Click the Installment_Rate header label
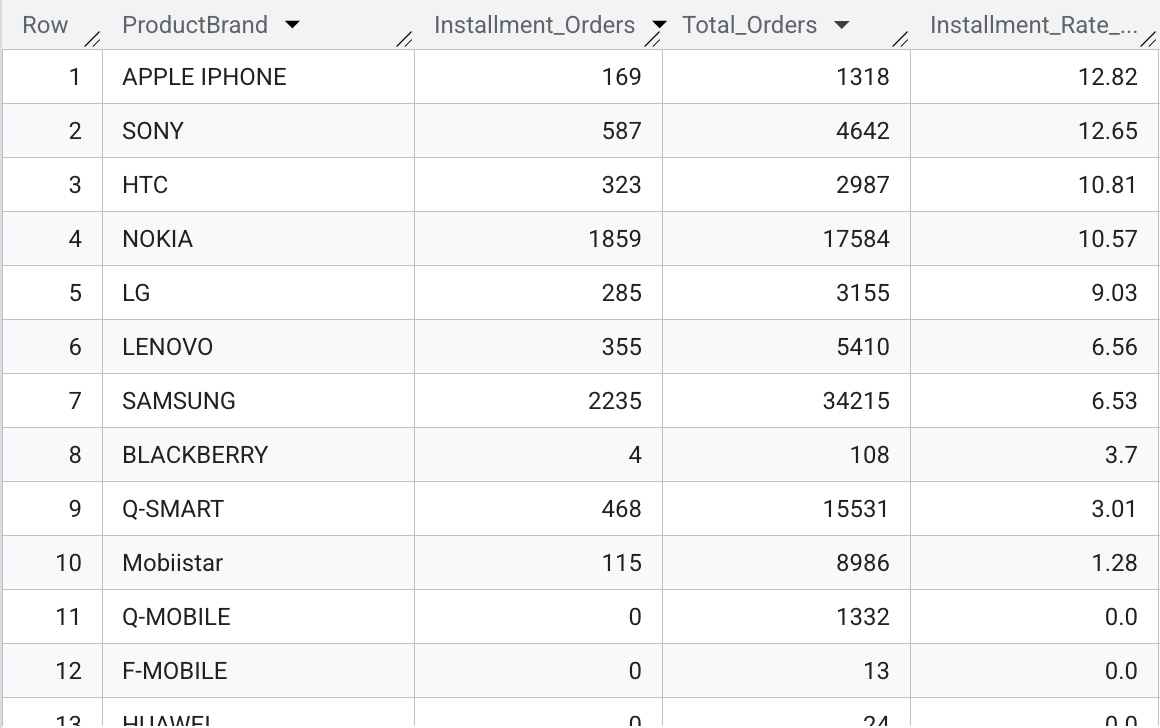 1033,25
